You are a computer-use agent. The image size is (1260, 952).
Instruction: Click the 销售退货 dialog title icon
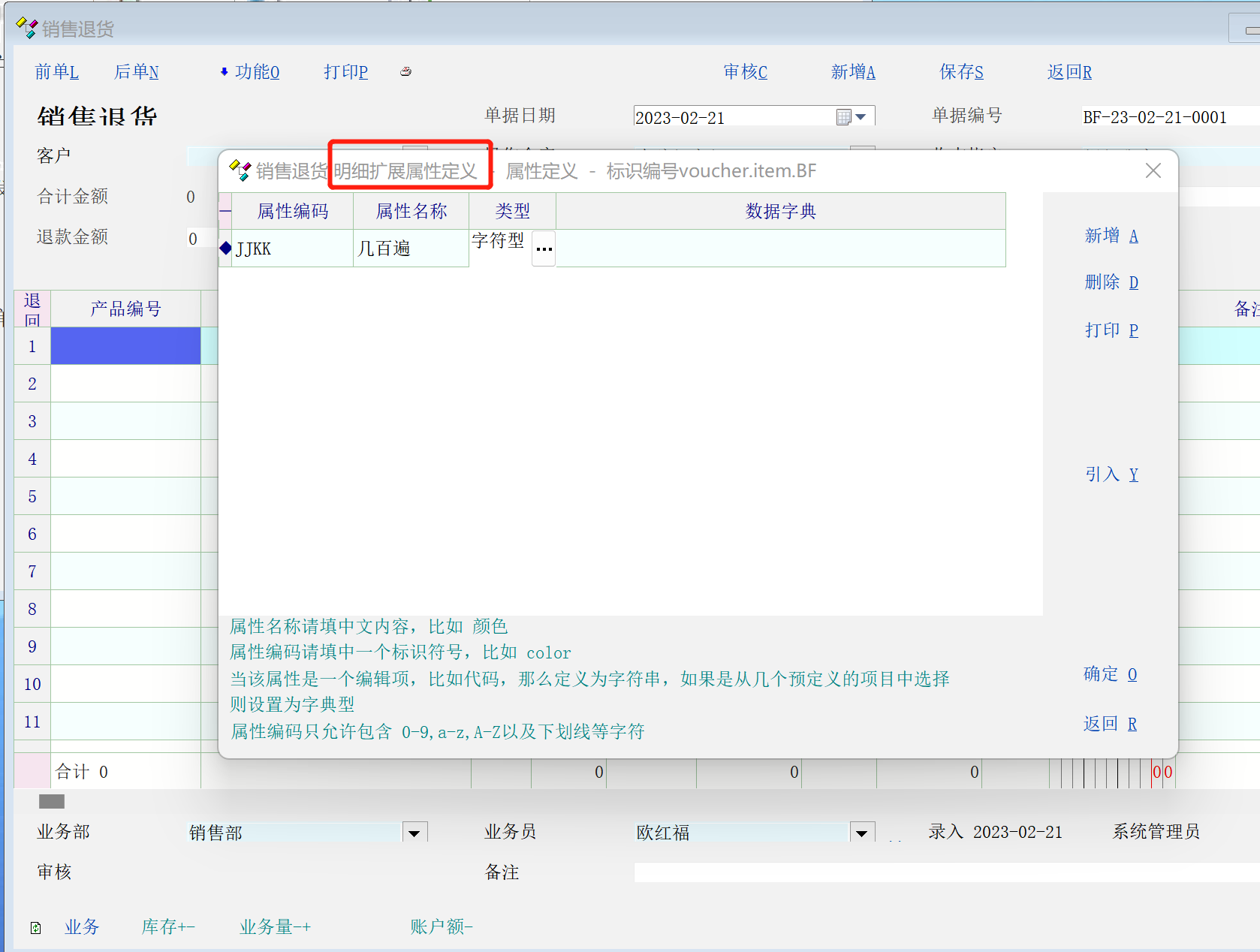point(240,171)
